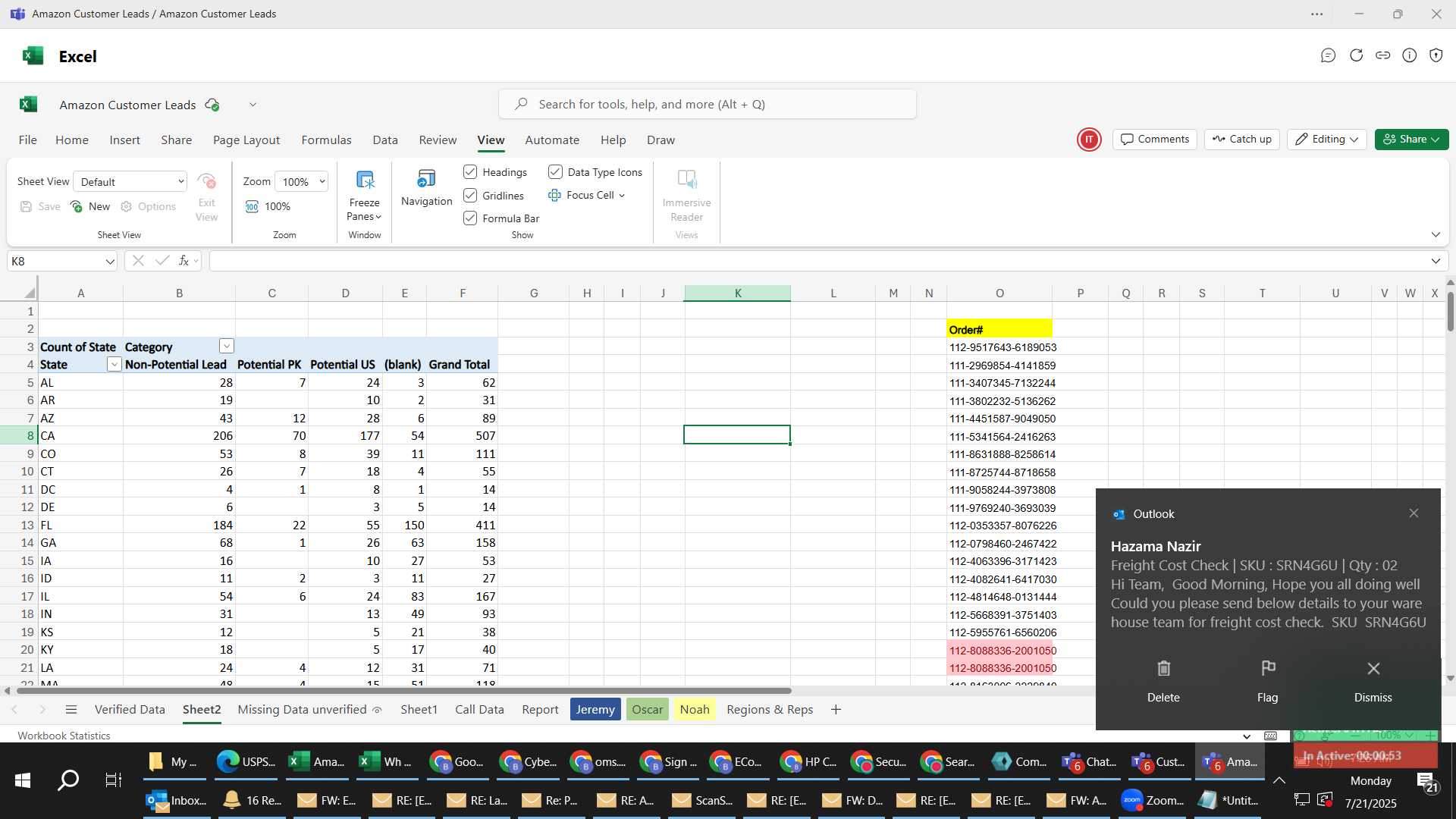Click the Comments button
The image size is (1456, 819).
(x=1154, y=140)
